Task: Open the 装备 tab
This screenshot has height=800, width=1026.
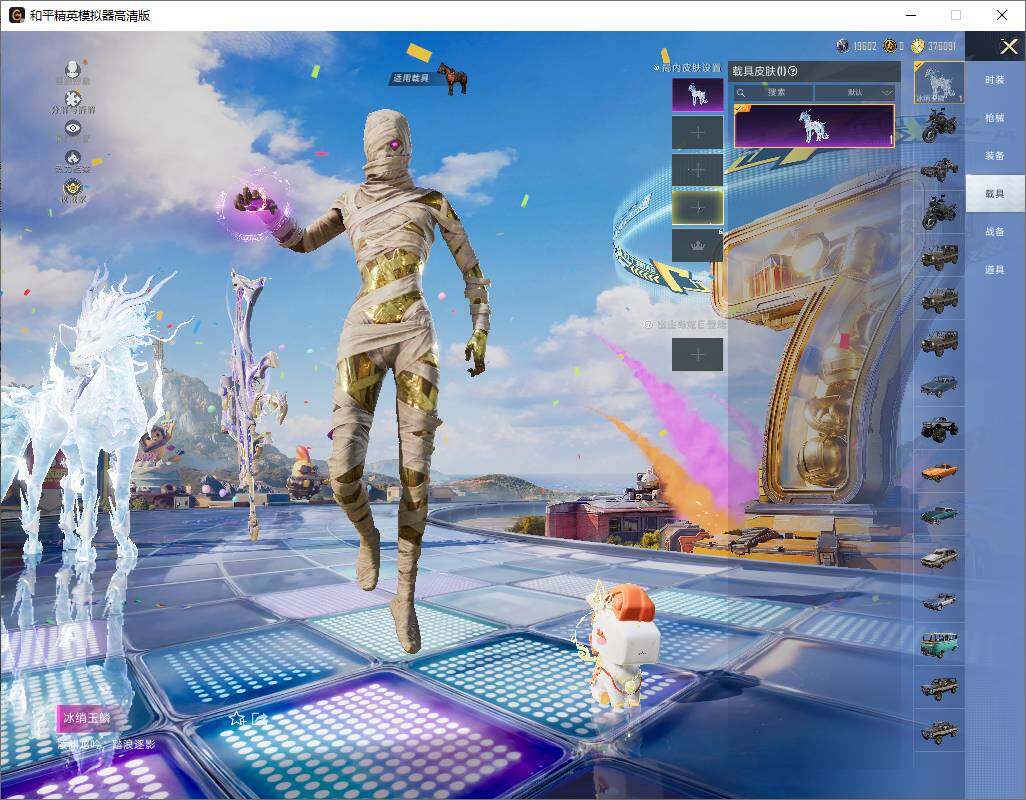Action: pyautogui.click(x=995, y=156)
